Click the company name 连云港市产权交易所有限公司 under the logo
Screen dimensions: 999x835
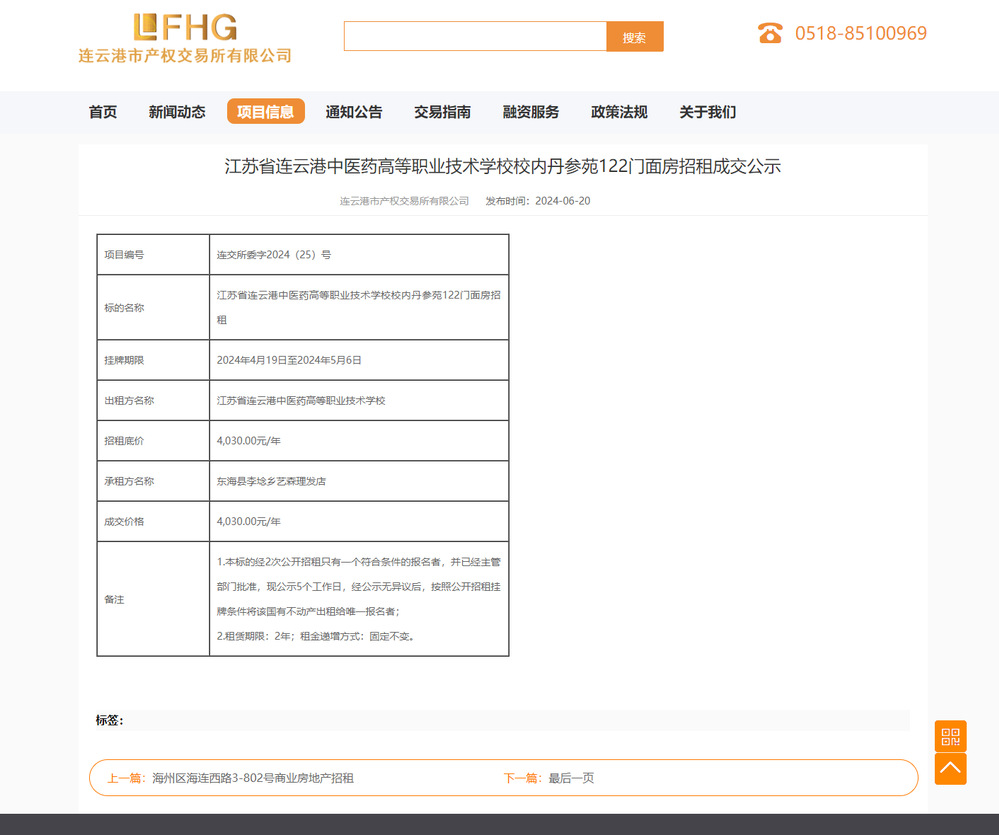pyautogui.click(x=185, y=56)
